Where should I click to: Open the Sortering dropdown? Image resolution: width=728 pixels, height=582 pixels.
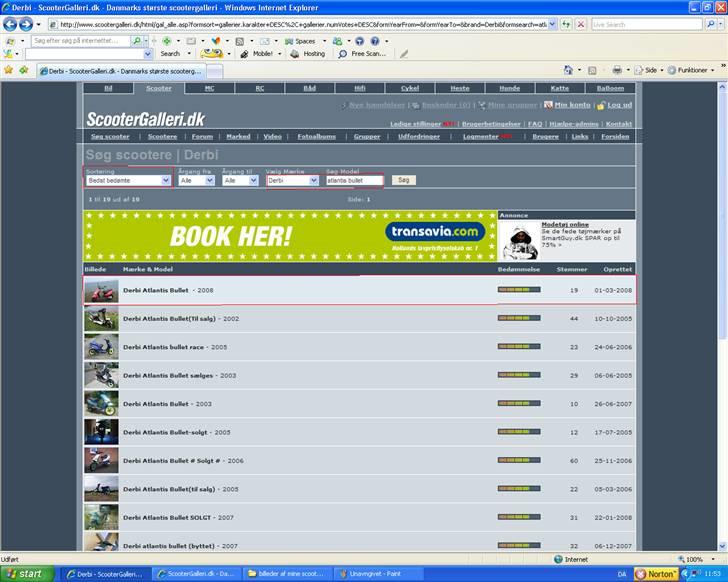tap(129, 180)
